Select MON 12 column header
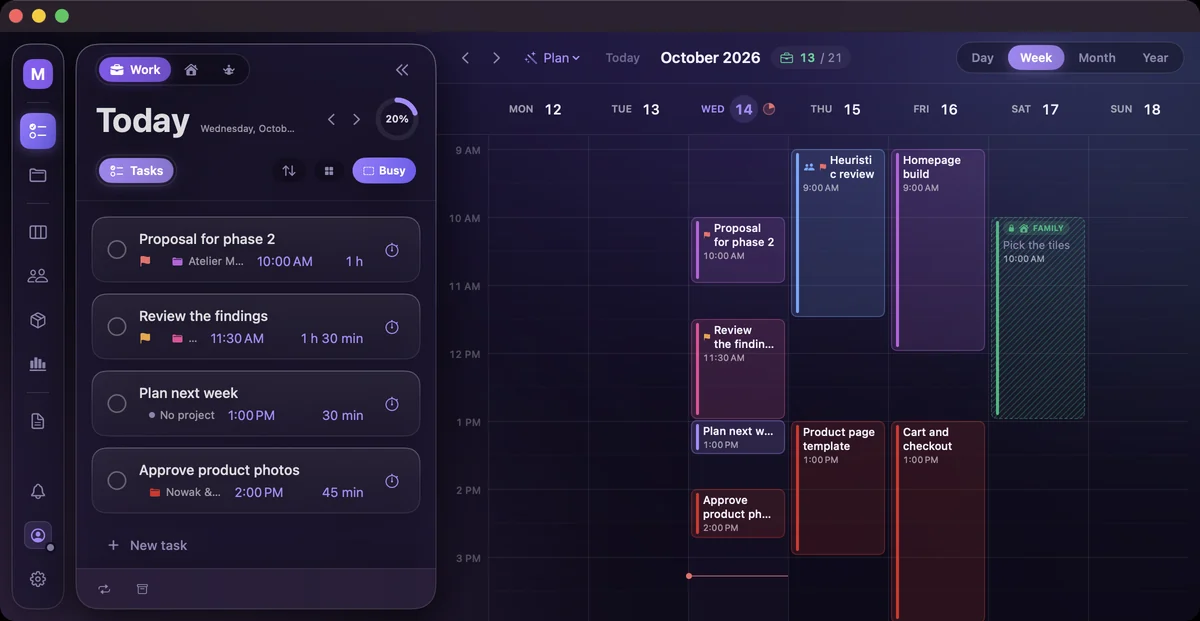The image size is (1200, 621). (x=535, y=109)
